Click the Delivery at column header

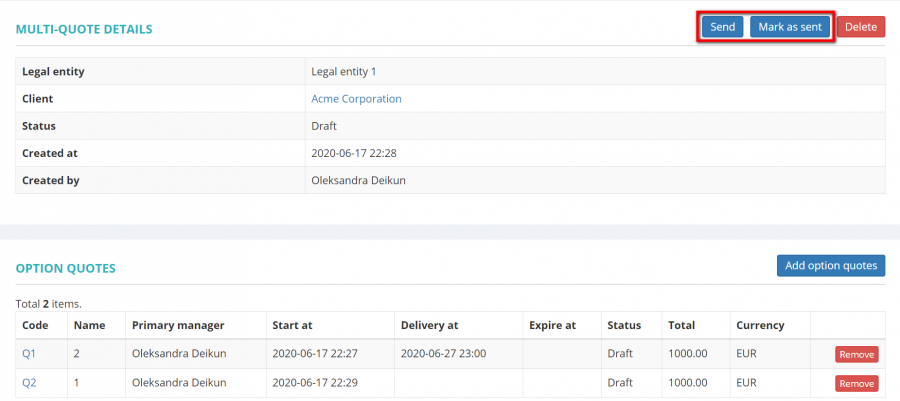click(429, 325)
